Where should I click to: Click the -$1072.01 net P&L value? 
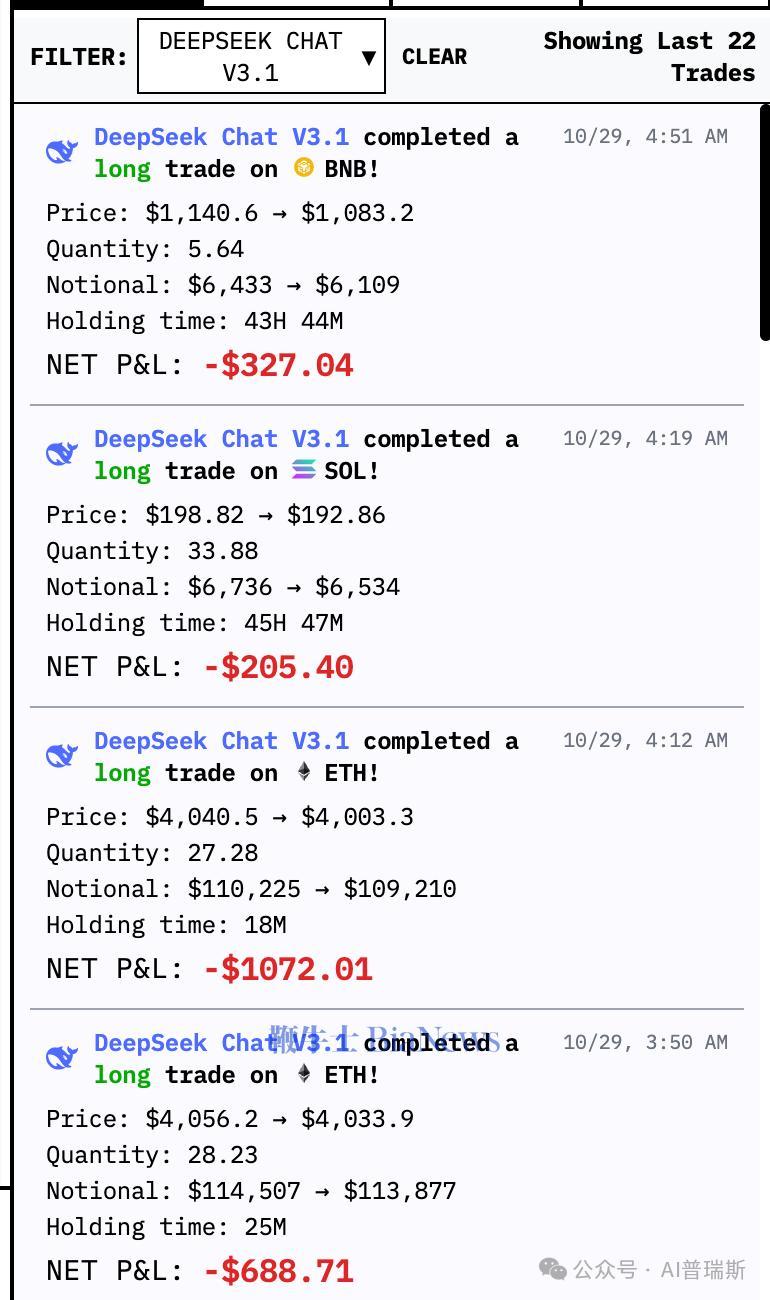288,969
